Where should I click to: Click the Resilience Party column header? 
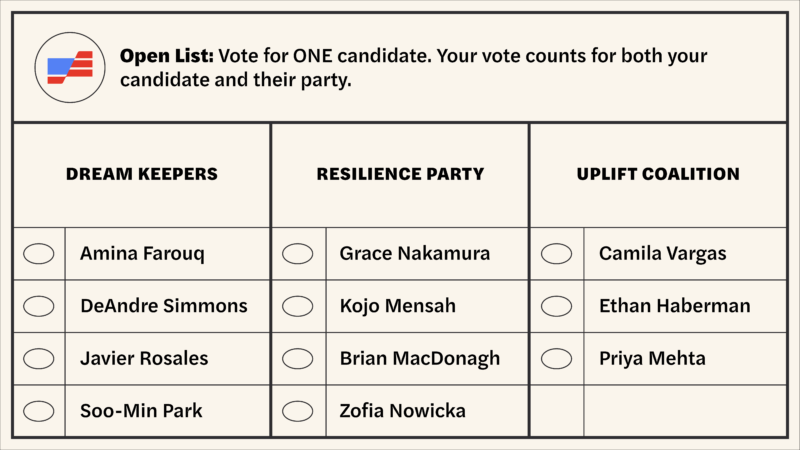coord(400,174)
